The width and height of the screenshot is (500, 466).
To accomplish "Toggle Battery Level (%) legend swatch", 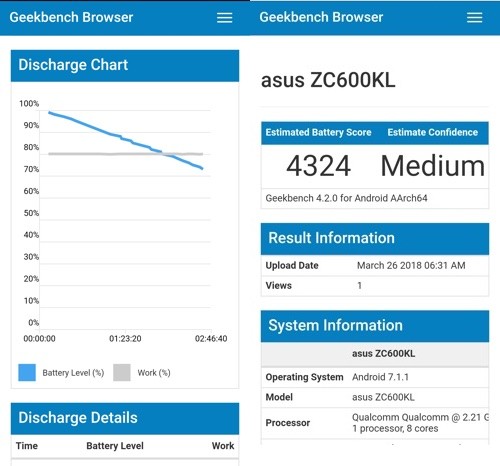I will pos(27,372).
